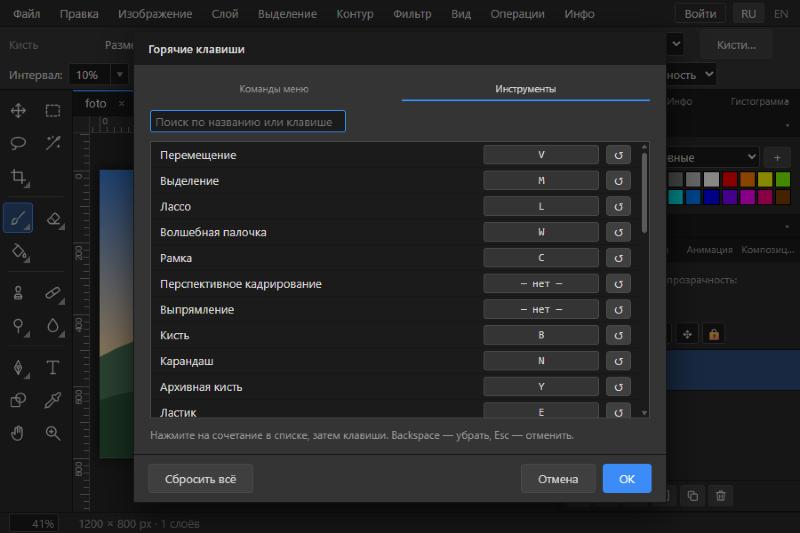Click the 41% zoom level field

(35, 523)
